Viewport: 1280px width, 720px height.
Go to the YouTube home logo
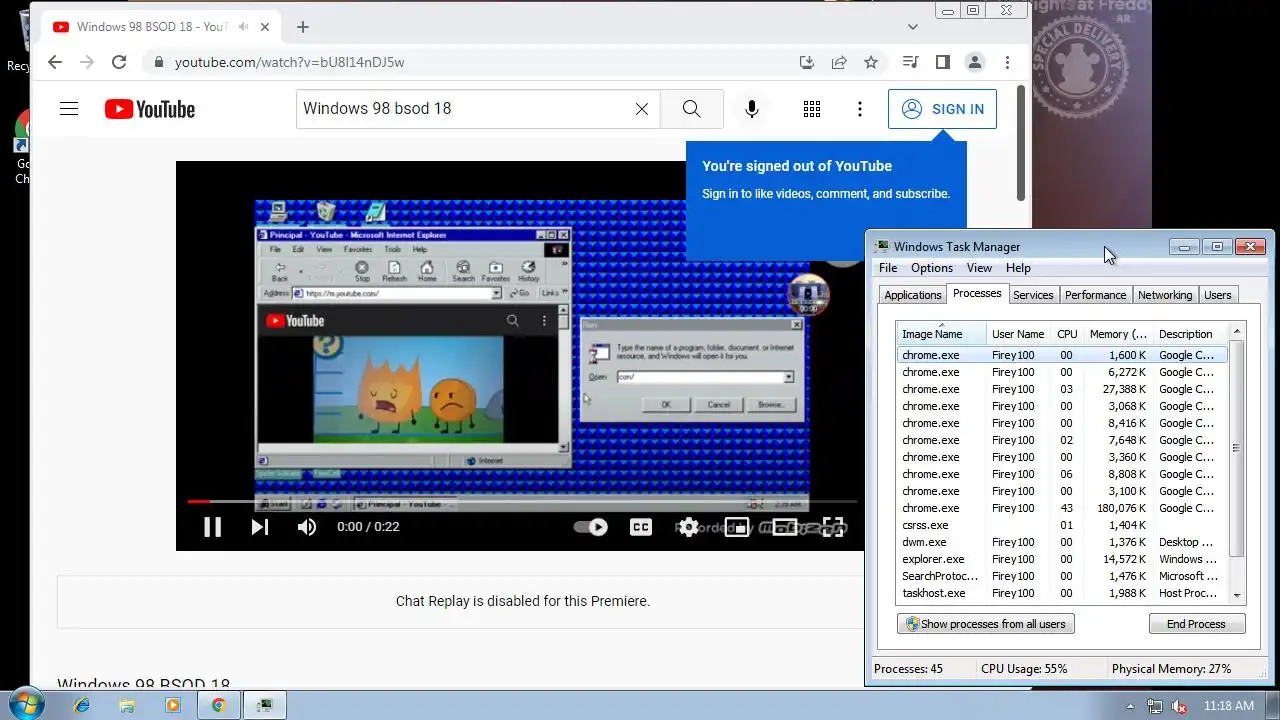point(150,109)
